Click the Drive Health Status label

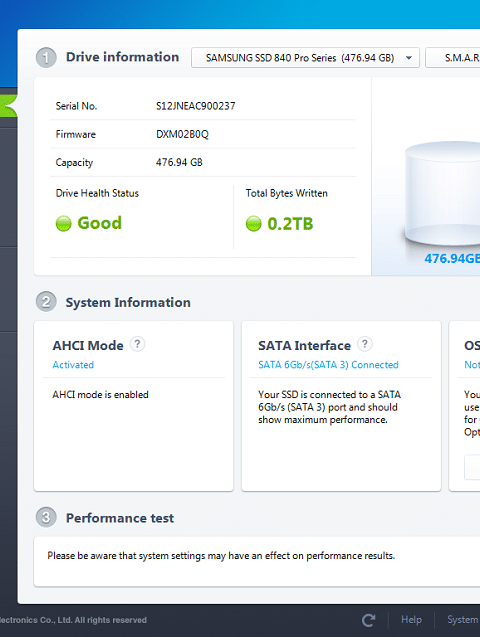[x=97, y=193]
